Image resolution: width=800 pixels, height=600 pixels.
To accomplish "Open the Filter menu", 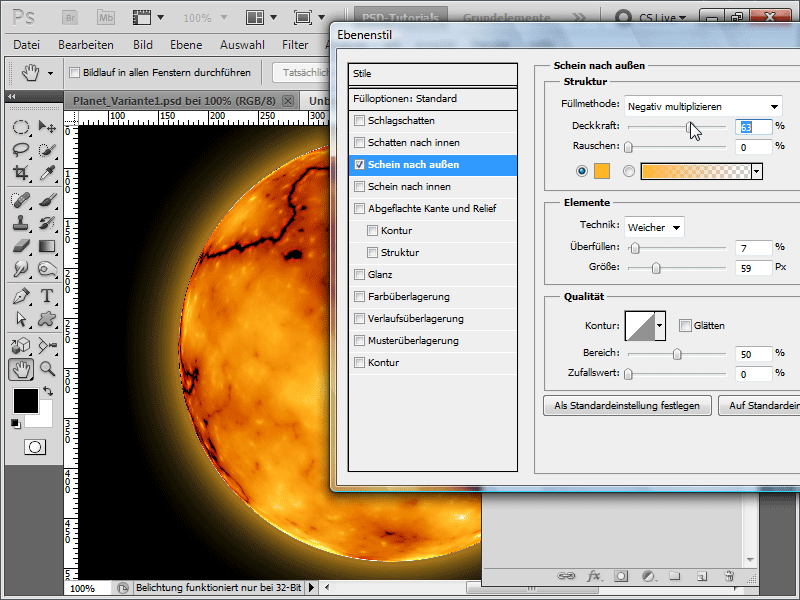I will (295, 45).
